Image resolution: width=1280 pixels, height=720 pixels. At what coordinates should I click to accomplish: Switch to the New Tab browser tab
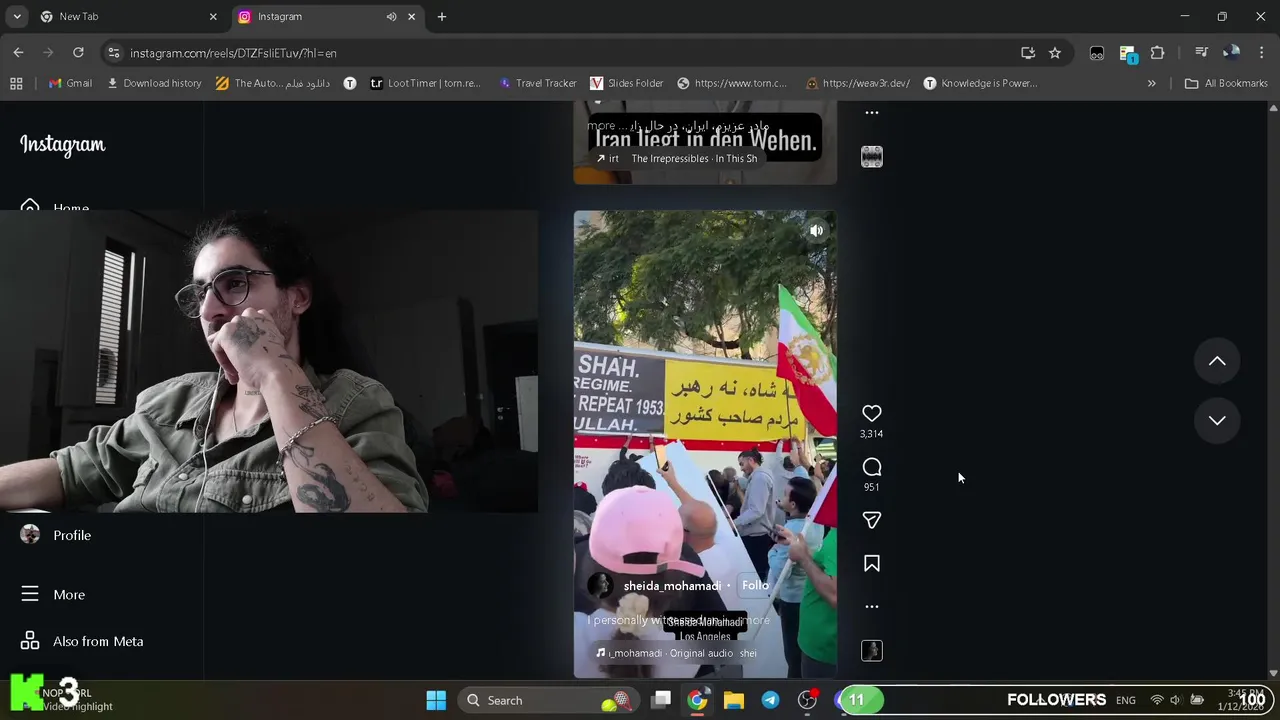128,17
